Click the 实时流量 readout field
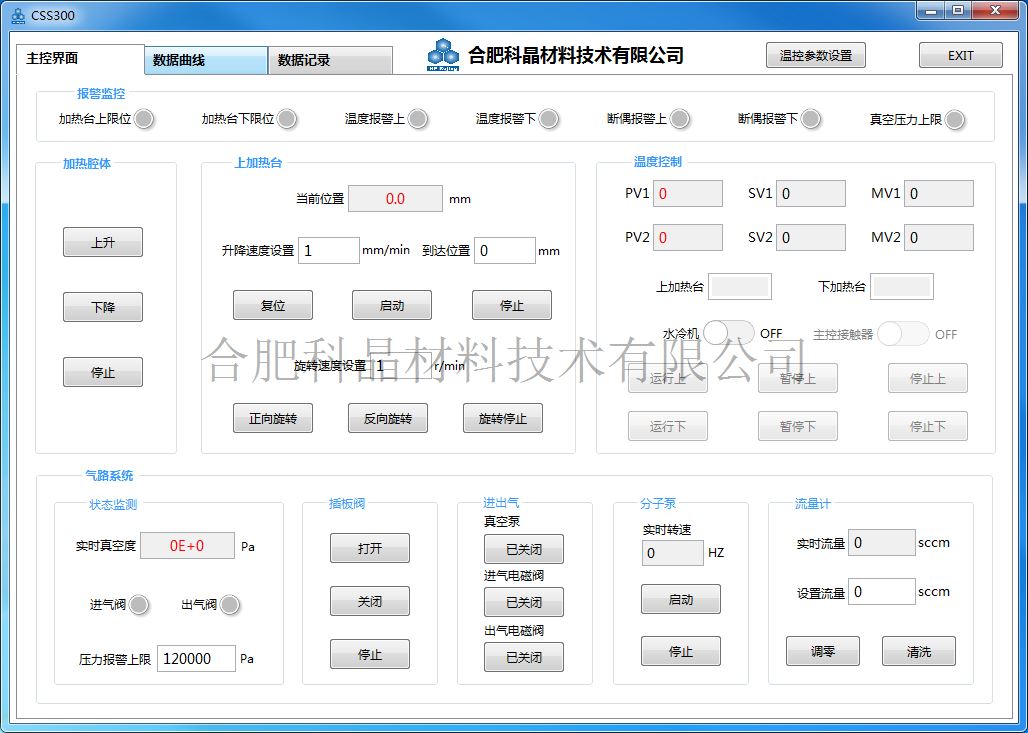The height and width of the screenshot is (733, 1028). (x=882, y=543)
